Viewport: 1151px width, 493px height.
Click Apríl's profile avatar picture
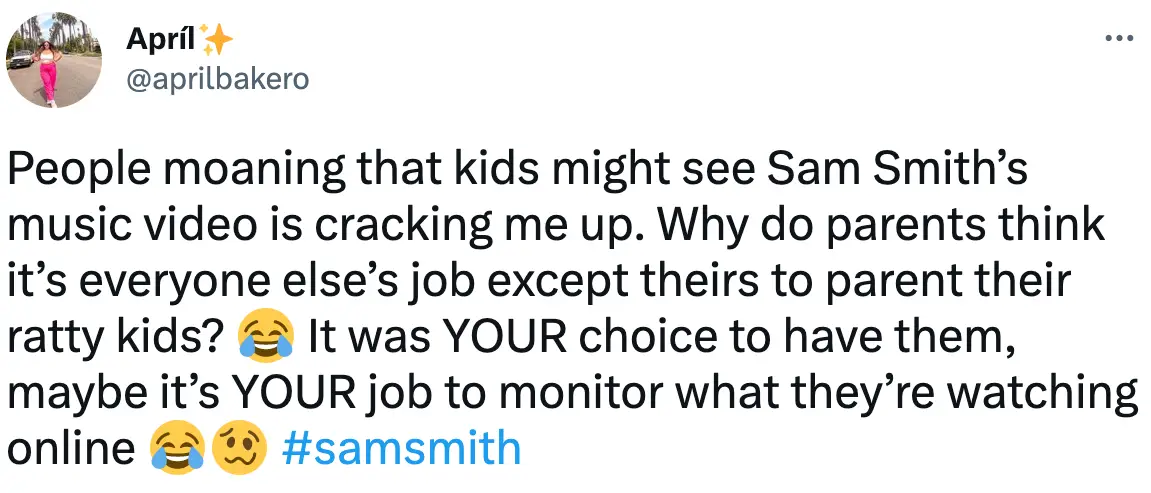(x=54, y=60)
